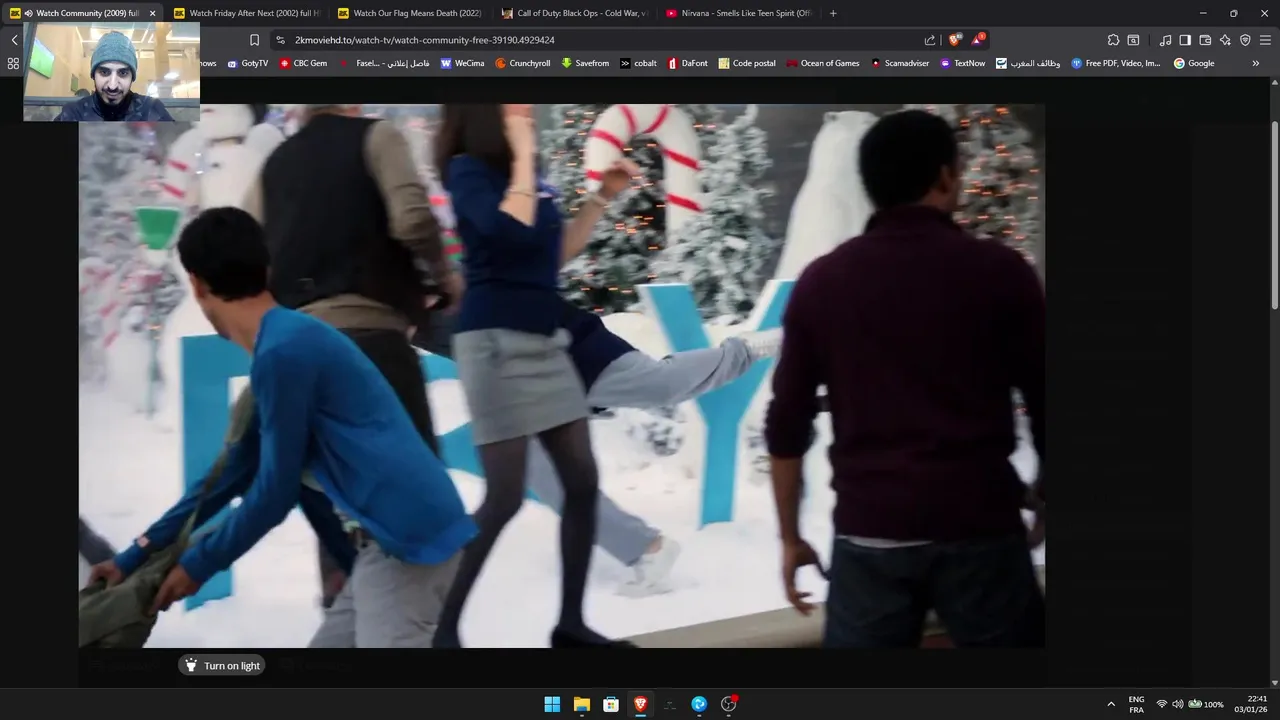Bookmark this page via bookmark icon
The height and width of the screenshot is (720, 1280).
(x=254, y=40)
